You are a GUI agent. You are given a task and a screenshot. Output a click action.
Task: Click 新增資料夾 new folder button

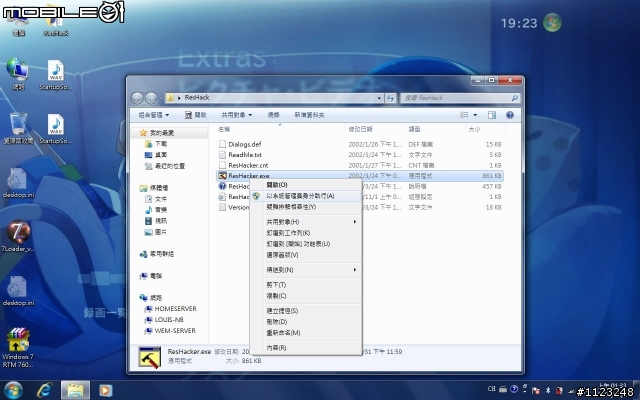tap(309, 115)
